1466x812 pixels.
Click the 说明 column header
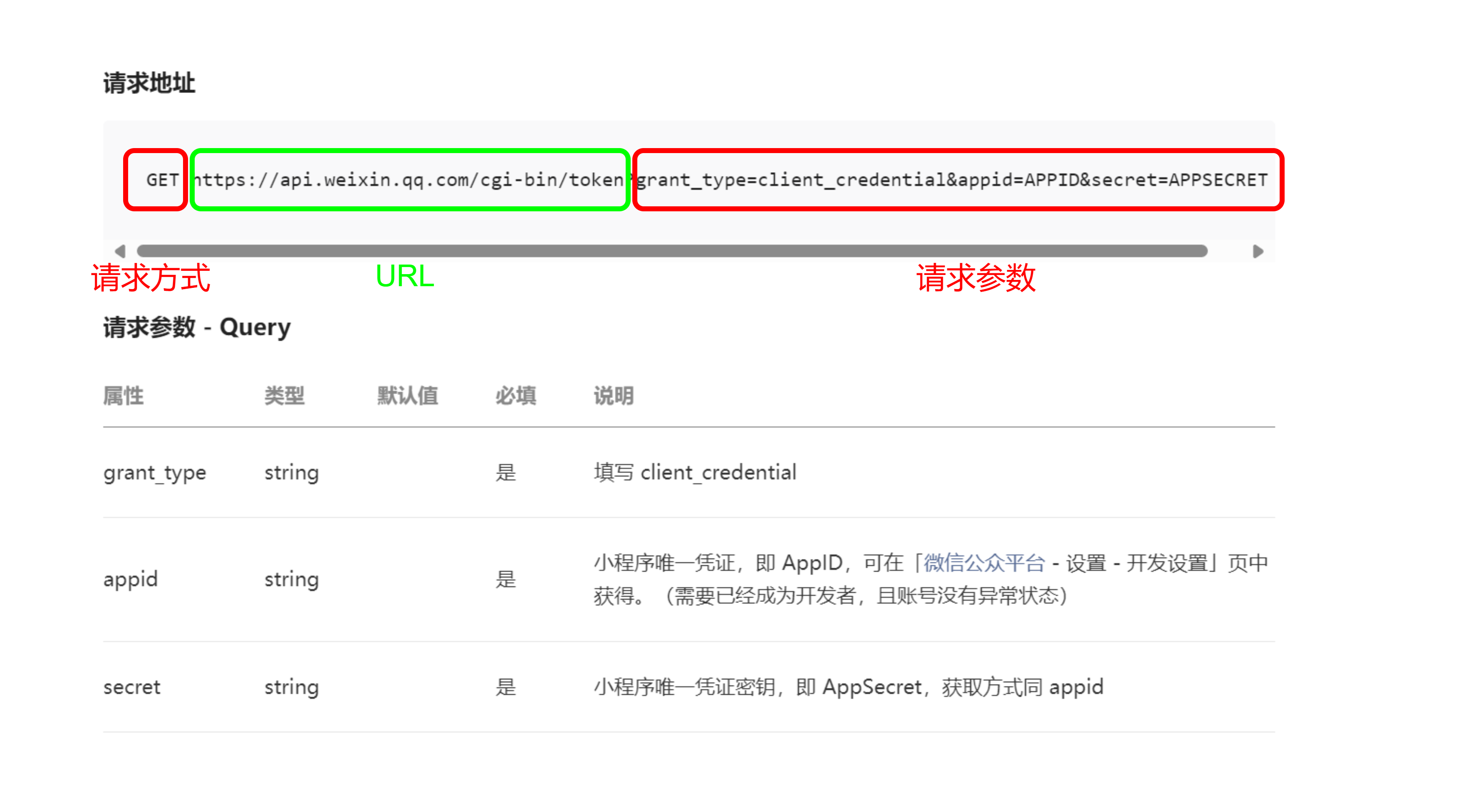pyautogui.click(x=614, y=396)
